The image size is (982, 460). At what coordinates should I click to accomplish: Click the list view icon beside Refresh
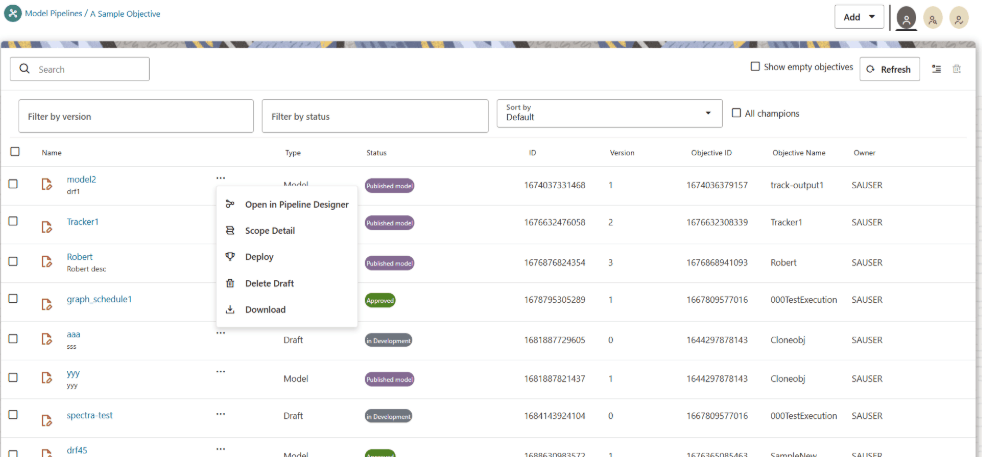[937, 69]
